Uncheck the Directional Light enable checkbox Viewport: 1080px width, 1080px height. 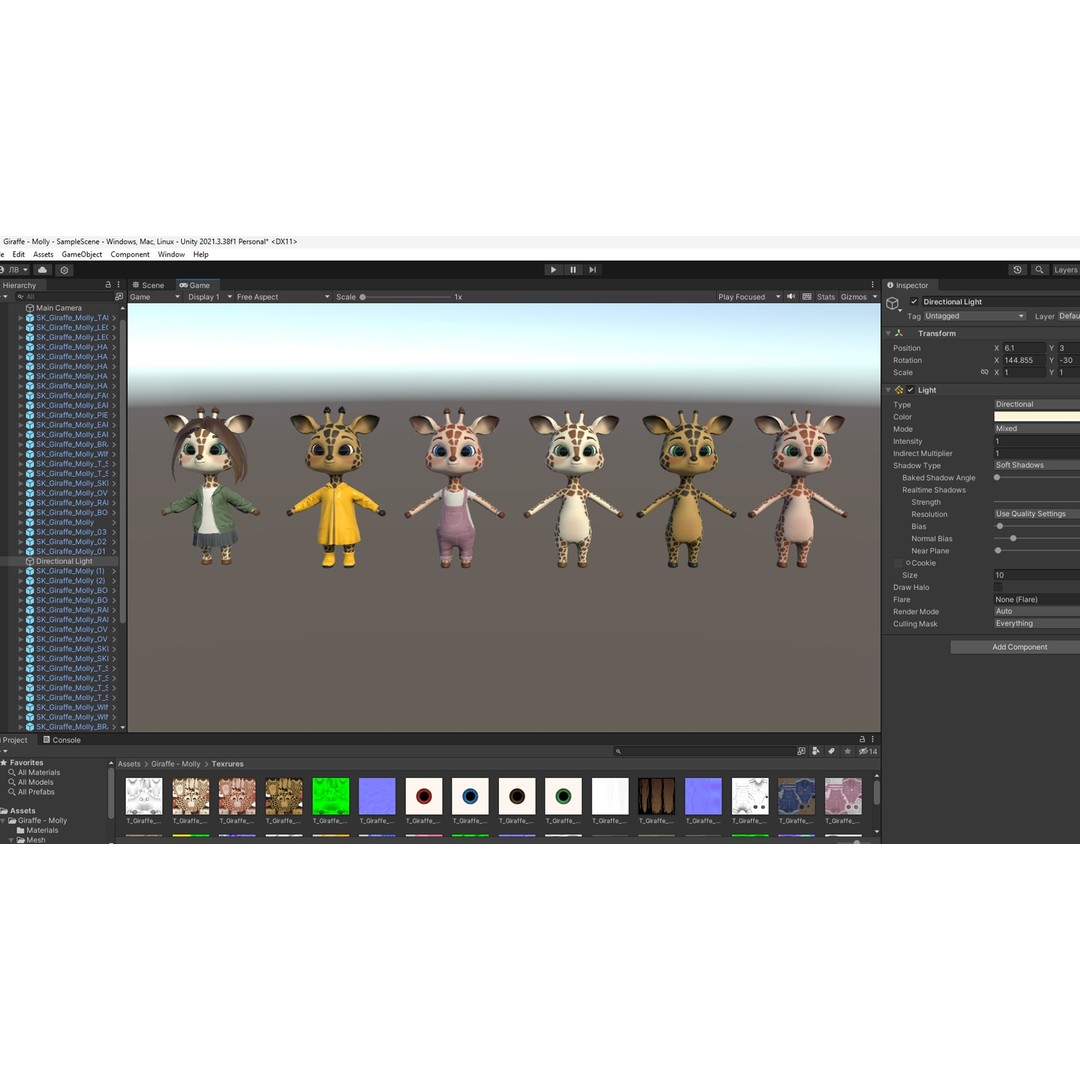click(x=914, y=301)
